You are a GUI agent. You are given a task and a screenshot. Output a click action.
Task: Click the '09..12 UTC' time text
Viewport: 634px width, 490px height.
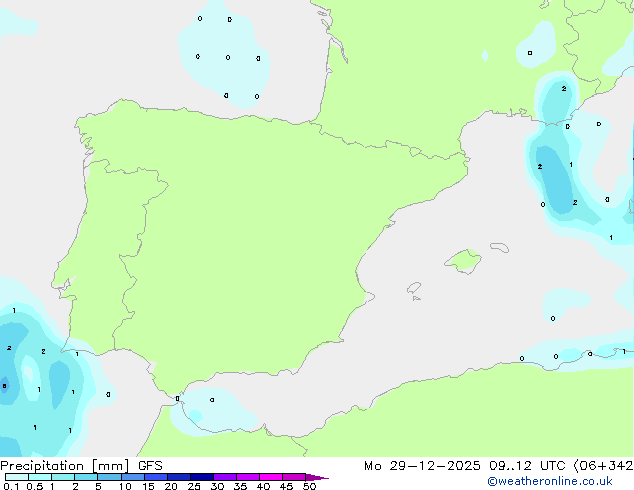tap(527, 466)
